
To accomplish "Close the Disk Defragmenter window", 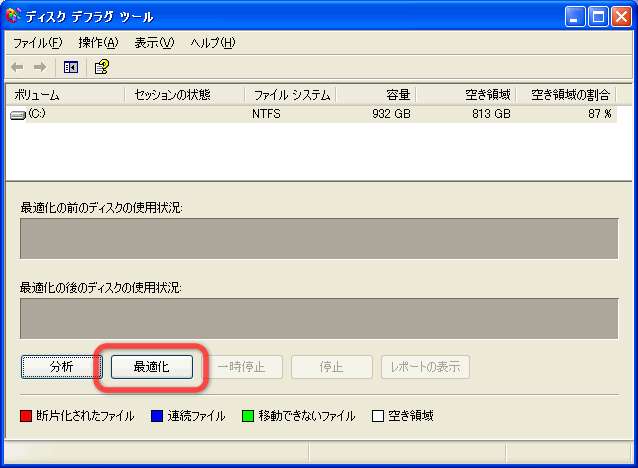I will [x=622, y=17].
